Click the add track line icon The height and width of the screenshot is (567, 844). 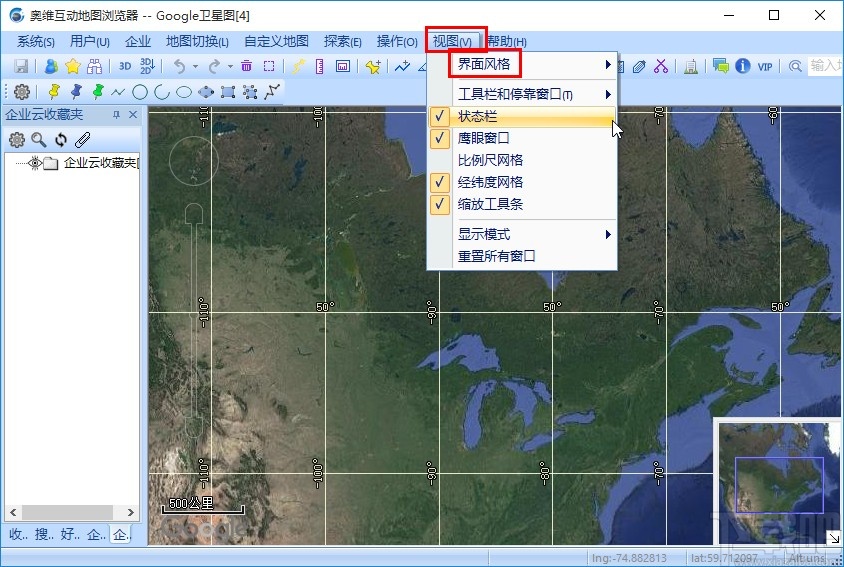[402, 66]
